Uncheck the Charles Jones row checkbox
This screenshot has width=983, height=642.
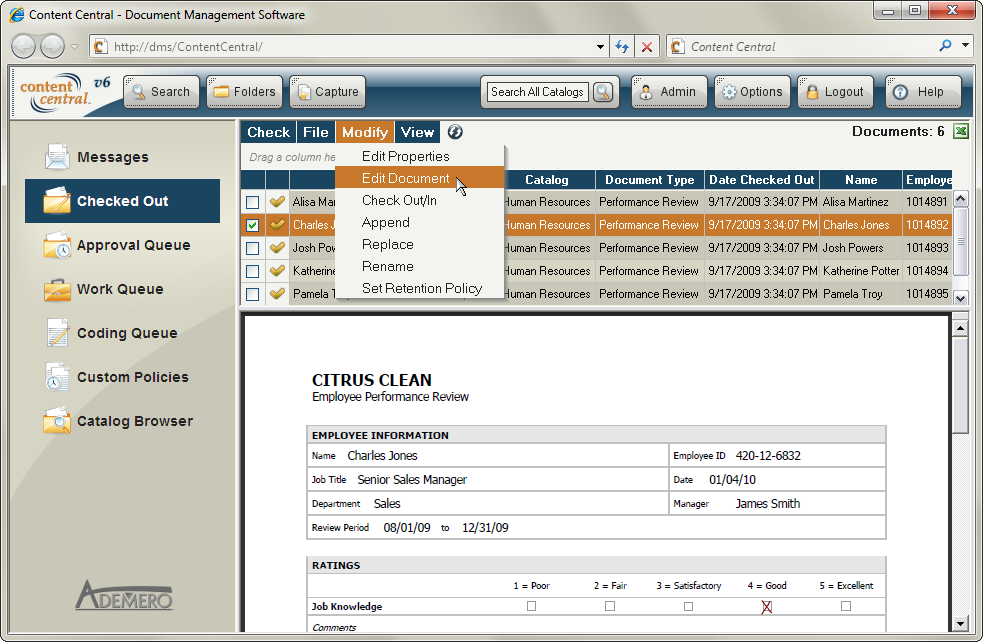click(253, 226)
